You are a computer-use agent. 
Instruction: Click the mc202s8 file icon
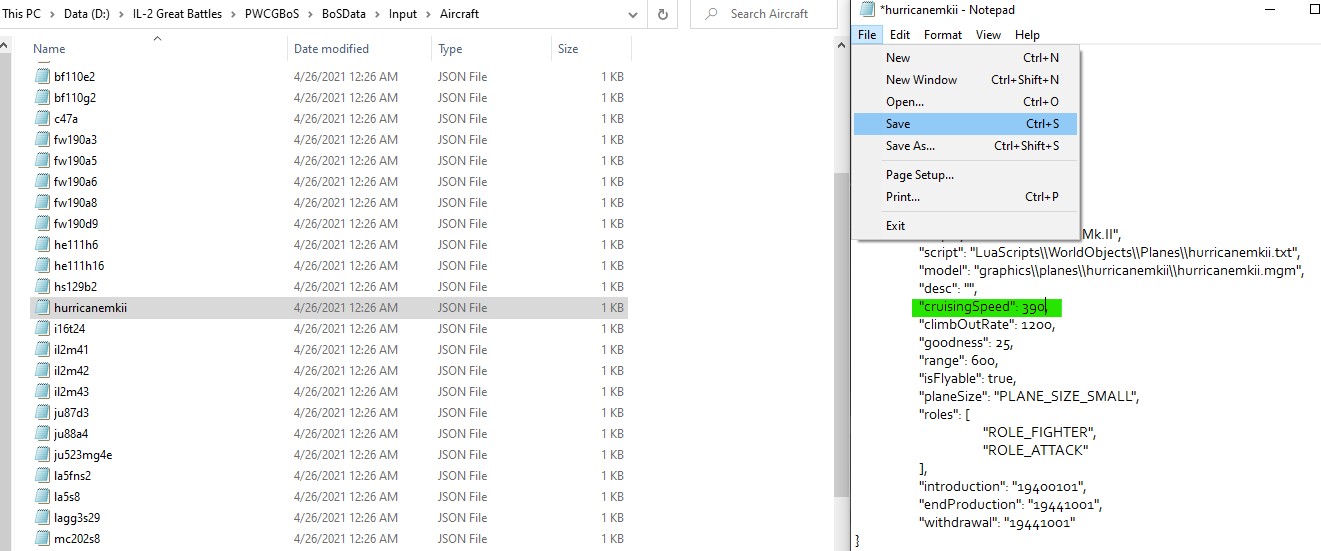[42, 539]
